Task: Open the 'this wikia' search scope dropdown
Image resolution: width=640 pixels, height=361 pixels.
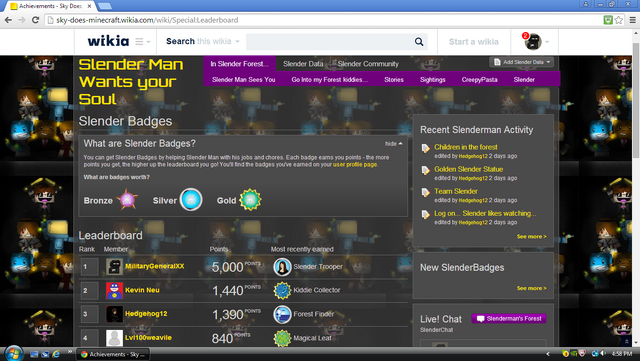Action: coord(218,41)
